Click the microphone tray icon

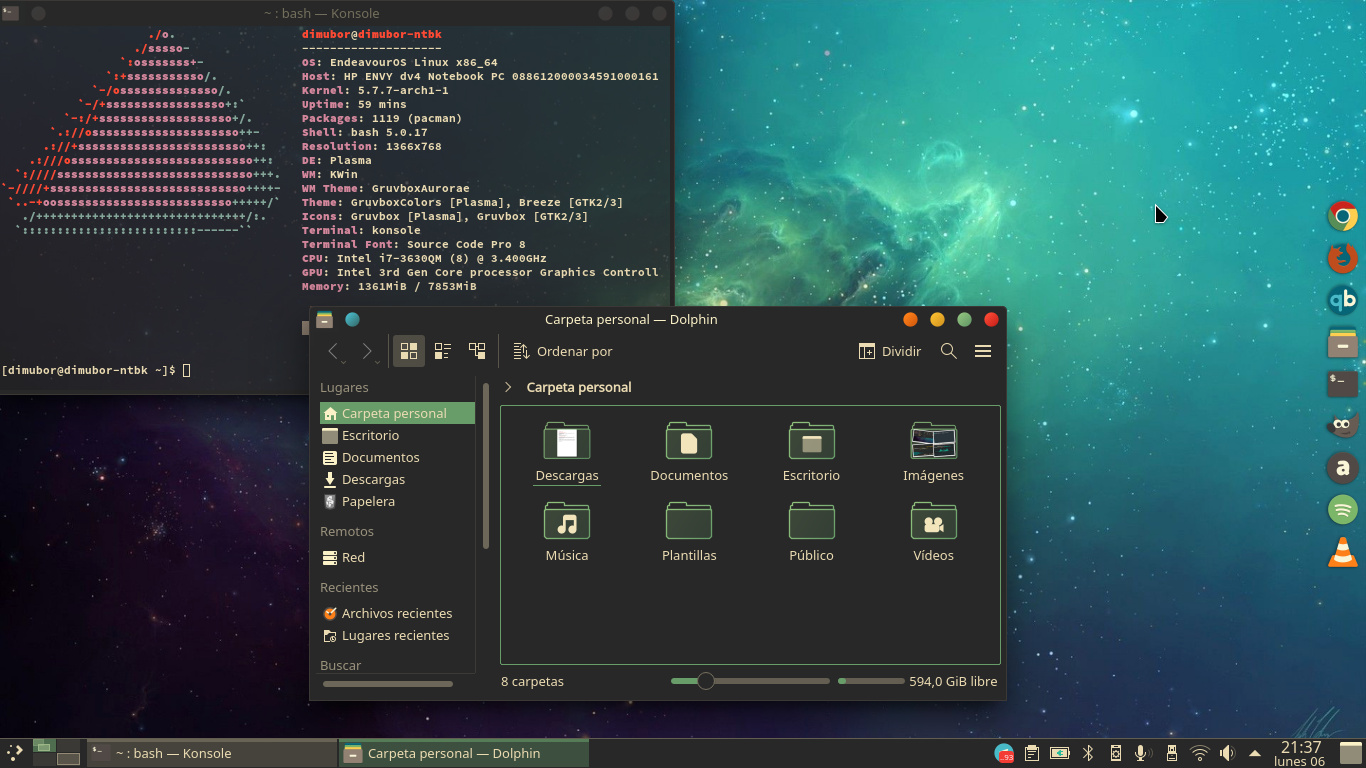click(1143, 753)
